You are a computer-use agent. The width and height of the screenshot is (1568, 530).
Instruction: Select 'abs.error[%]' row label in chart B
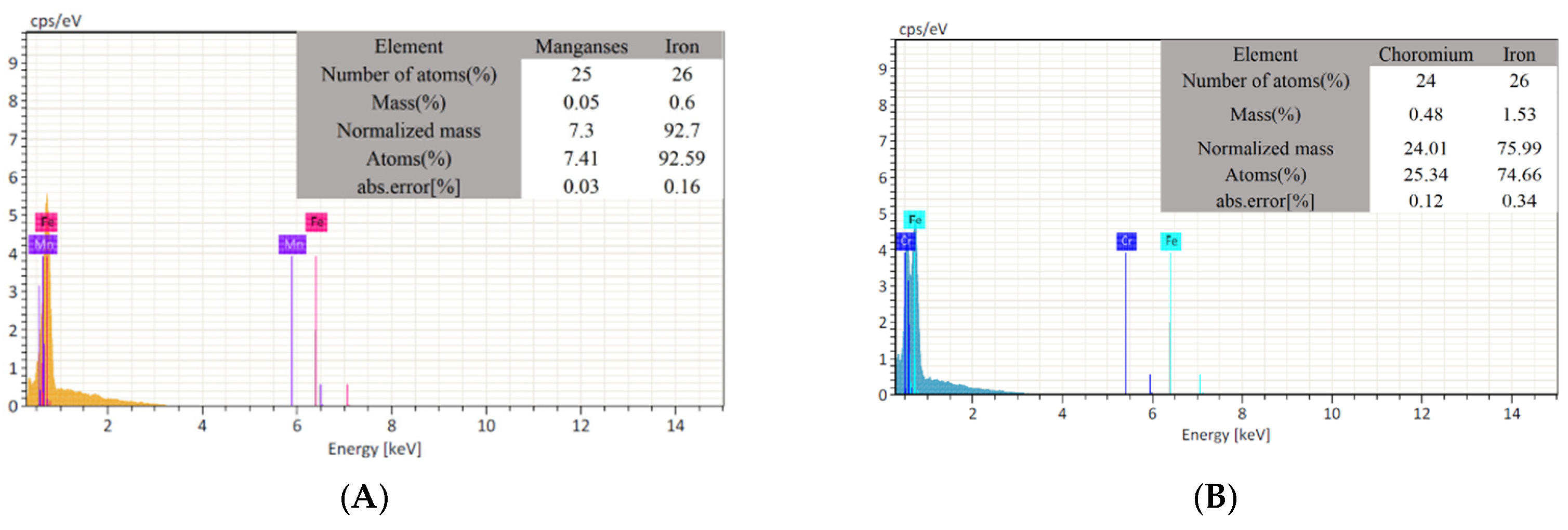1265,202
